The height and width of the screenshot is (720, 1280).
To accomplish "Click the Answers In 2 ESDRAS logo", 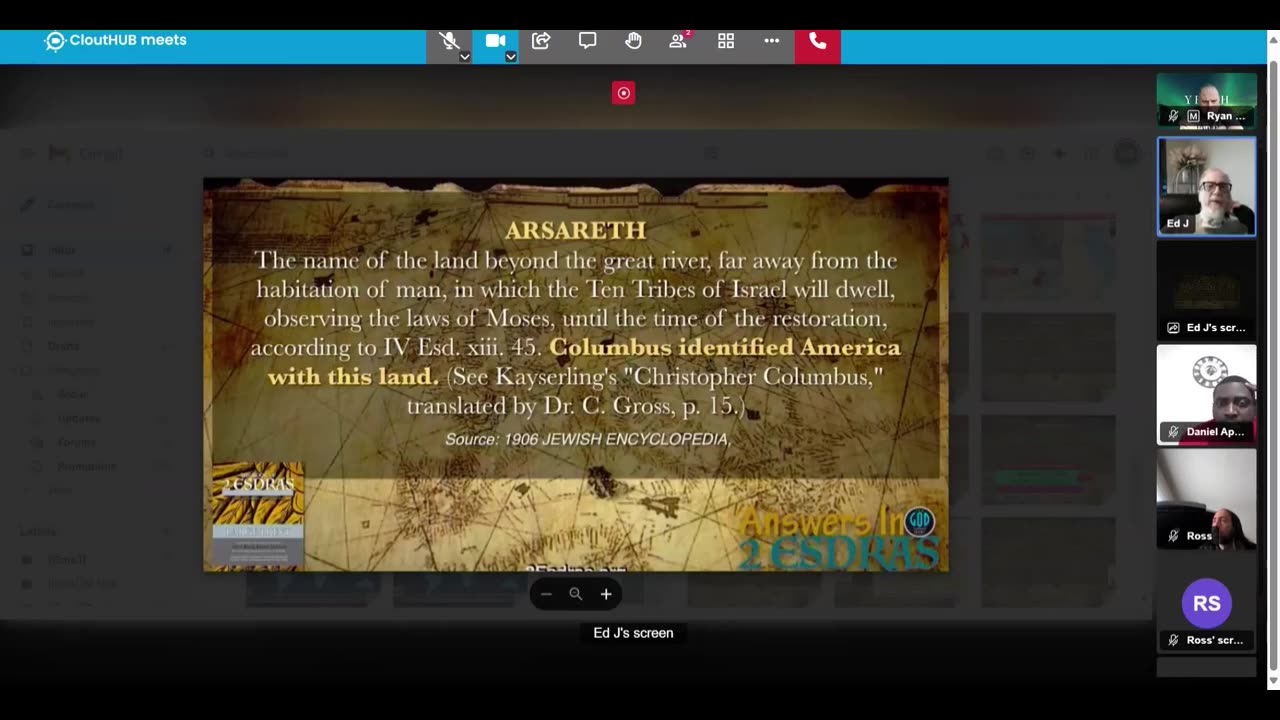I will point(838,538).
